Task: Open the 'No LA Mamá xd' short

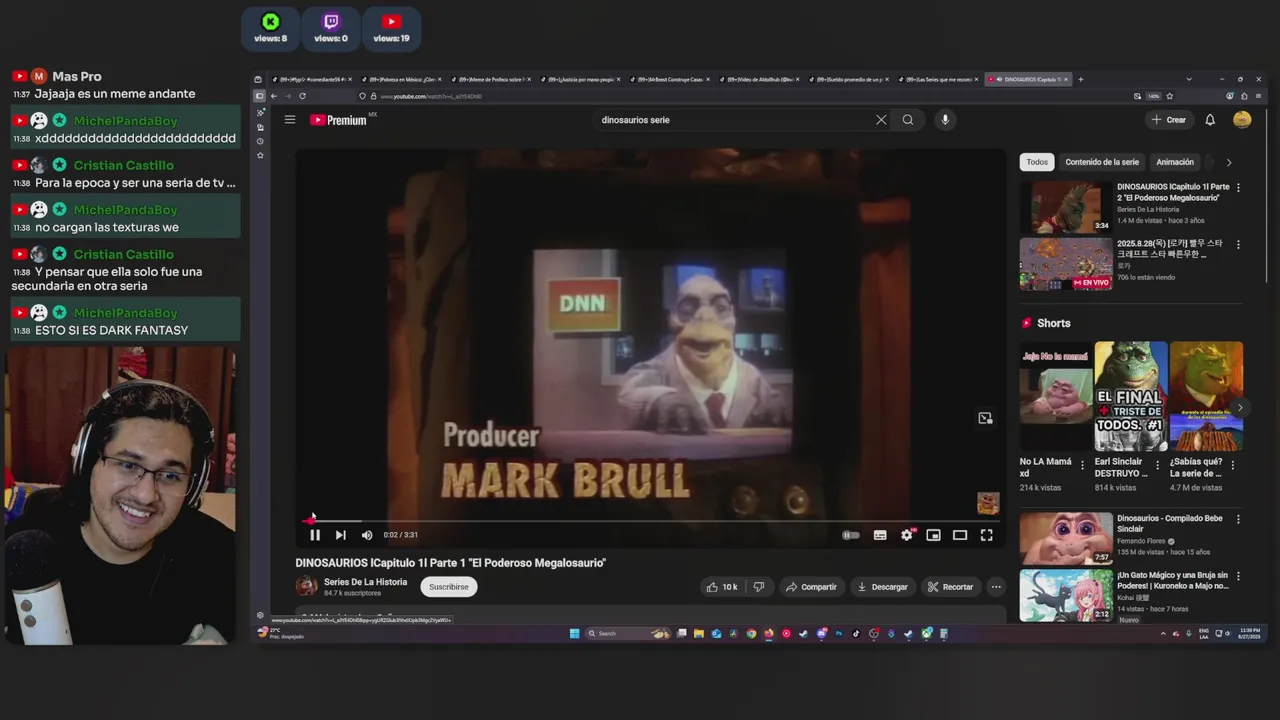Action: pyautogui.click(x=1056, y=396)
